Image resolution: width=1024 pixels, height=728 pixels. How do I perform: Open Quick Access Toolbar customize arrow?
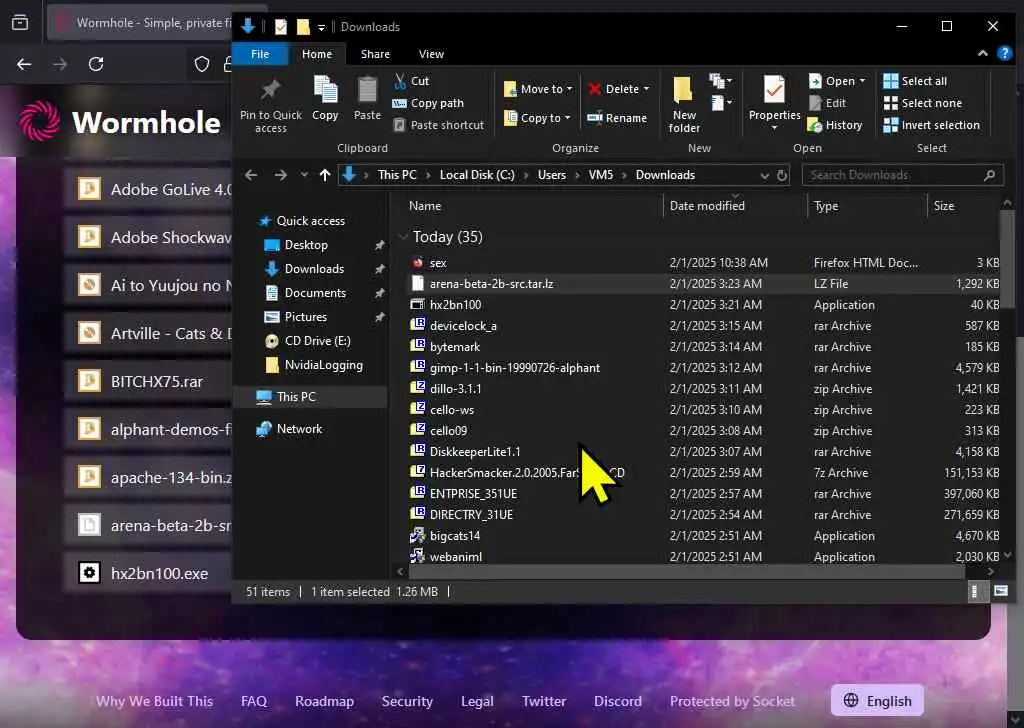click(x=321, y=27)
